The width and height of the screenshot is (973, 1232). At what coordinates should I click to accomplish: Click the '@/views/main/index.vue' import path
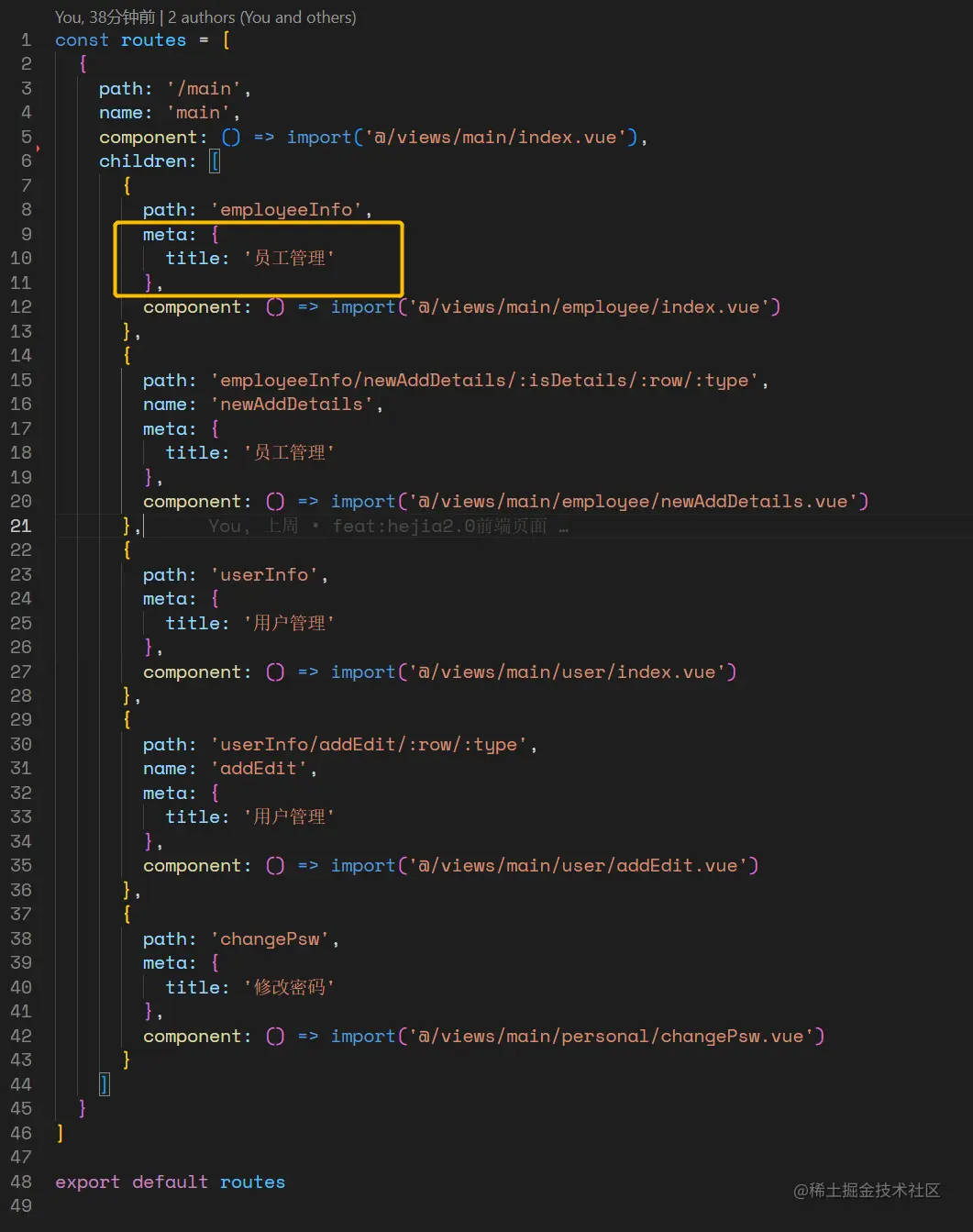click(496, 138)
